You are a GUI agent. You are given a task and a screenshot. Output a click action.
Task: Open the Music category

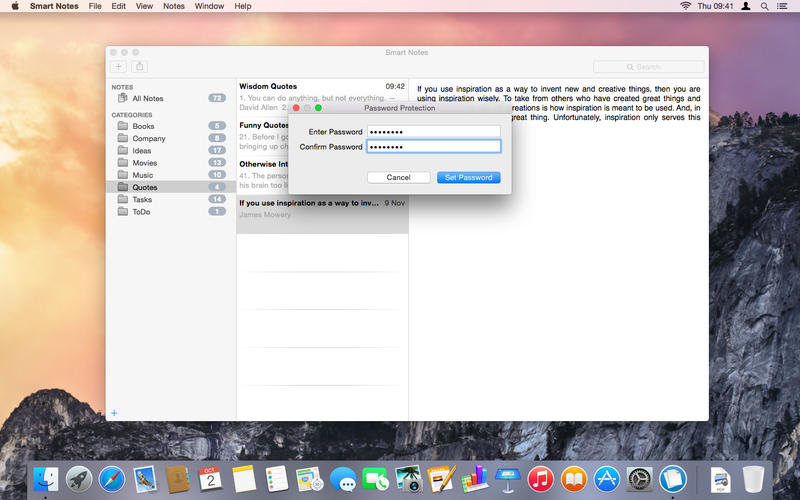pos(171,175)
